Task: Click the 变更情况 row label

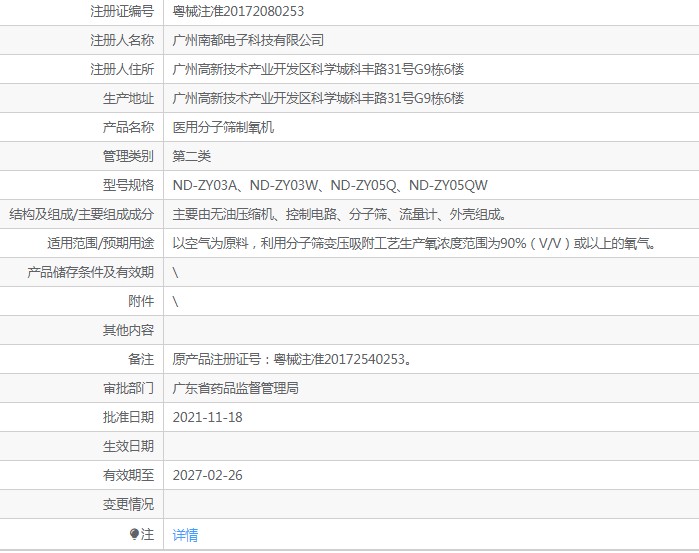Action: click(x=128, y=504)
